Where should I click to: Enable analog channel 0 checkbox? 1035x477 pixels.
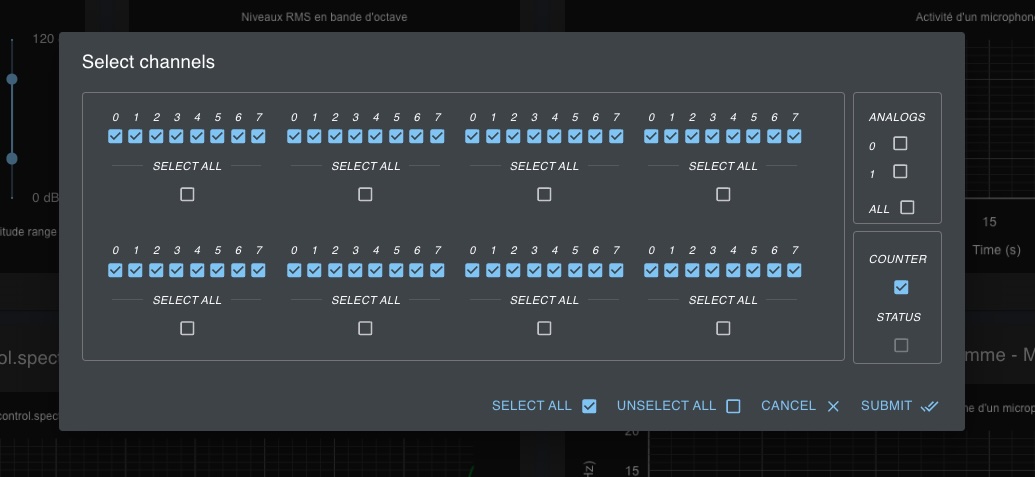click(x=900, y=144)
